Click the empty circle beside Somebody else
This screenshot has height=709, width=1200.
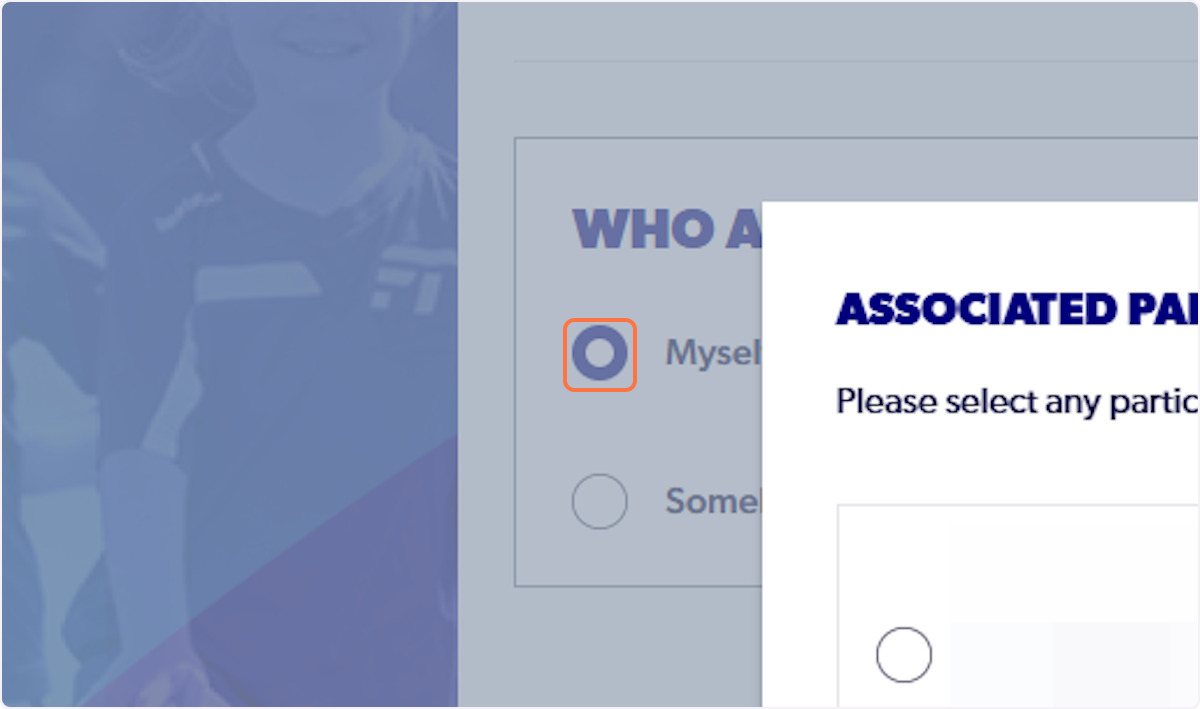coord(600,501)
